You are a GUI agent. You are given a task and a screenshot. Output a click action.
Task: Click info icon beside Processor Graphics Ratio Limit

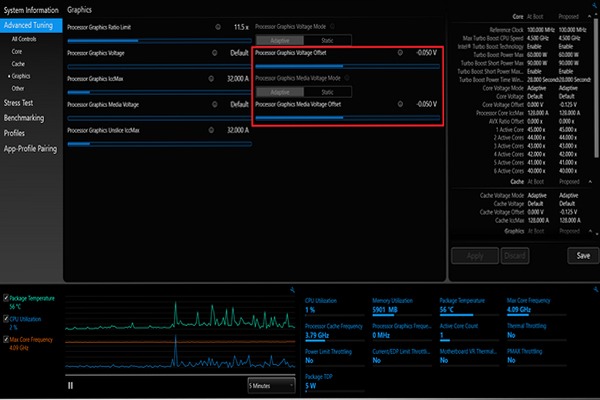click(218, 27)
